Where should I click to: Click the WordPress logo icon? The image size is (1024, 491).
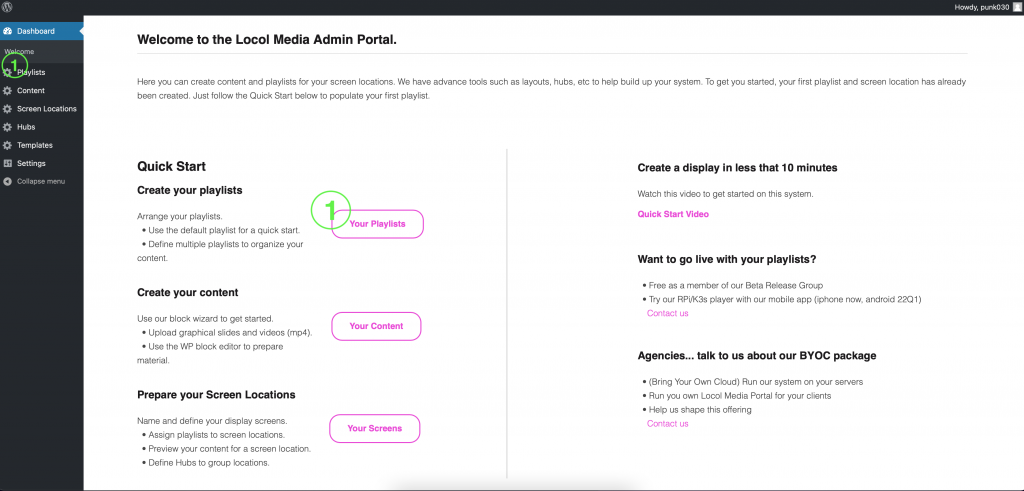[8, 7]
